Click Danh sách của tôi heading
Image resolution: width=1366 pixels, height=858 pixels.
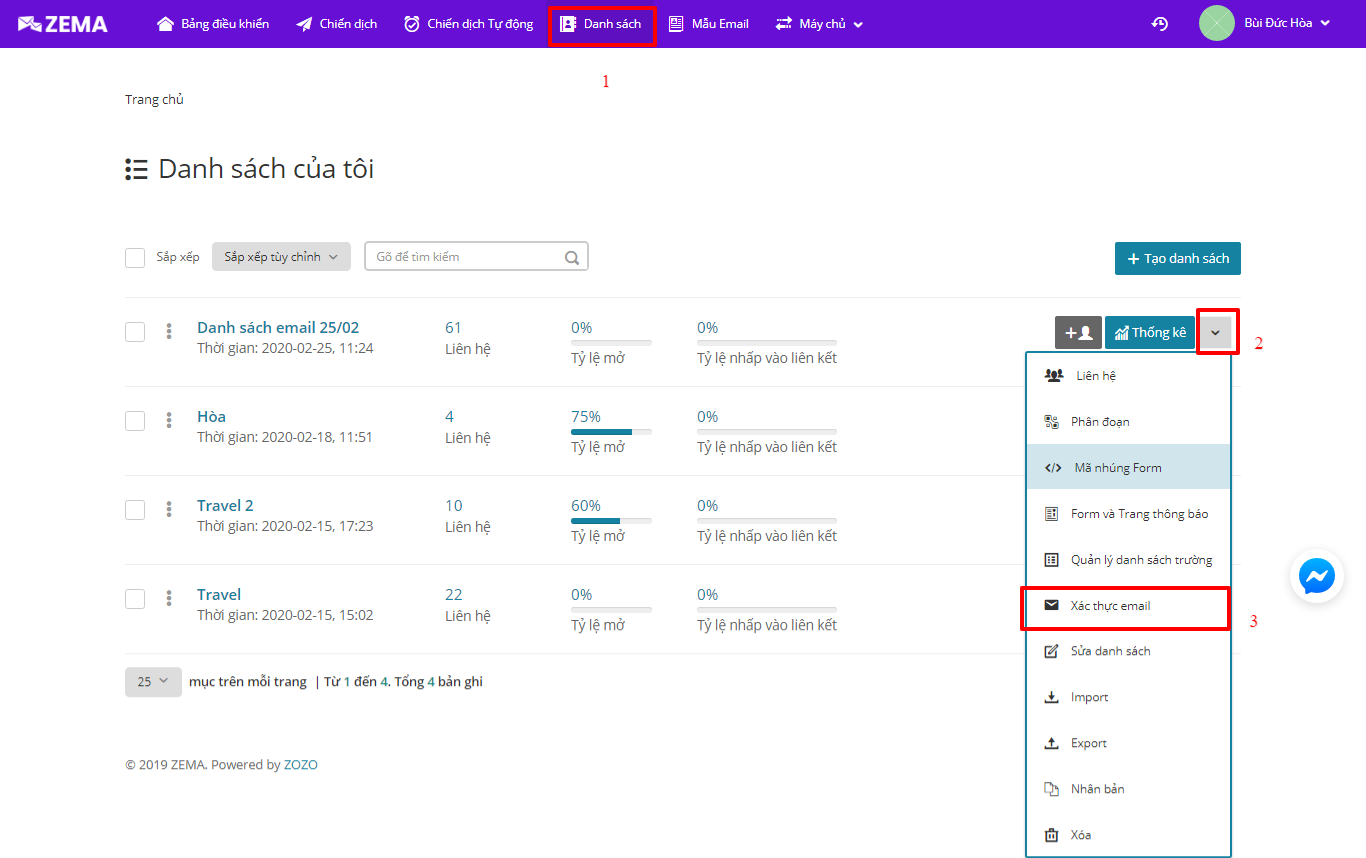coord(266,169)
